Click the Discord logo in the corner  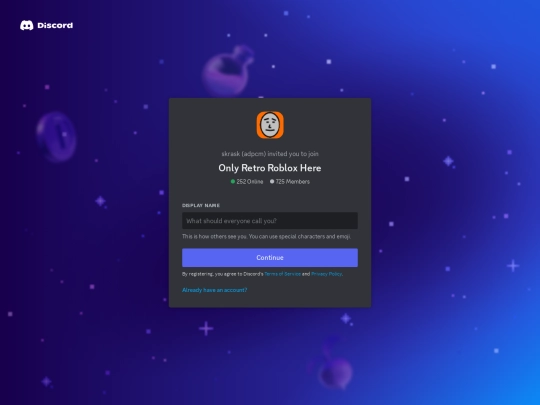[46, 25]
